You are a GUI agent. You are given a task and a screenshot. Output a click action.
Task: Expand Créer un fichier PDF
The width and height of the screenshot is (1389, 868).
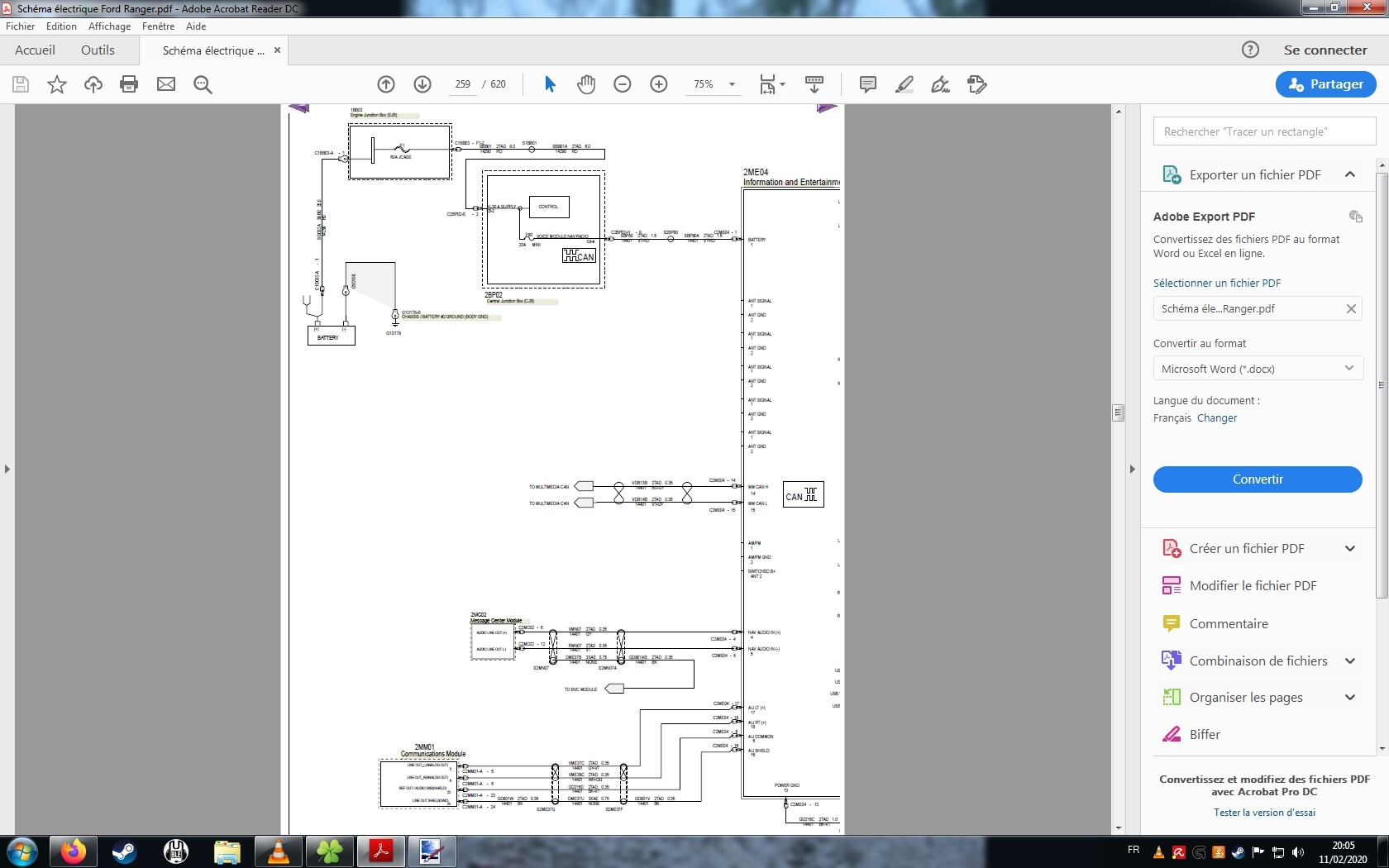coord(1350,549)
